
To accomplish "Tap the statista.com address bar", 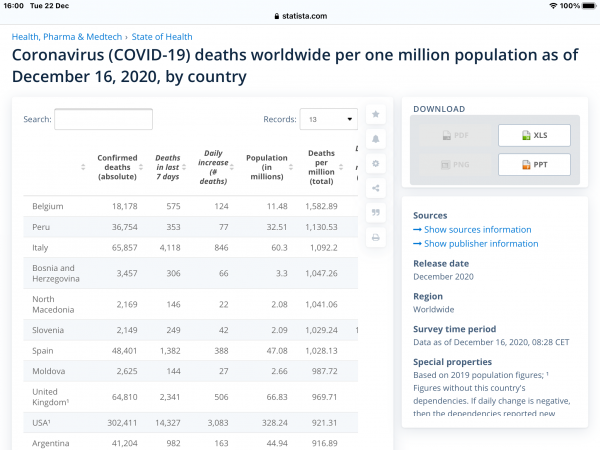I will coord(300,16).
